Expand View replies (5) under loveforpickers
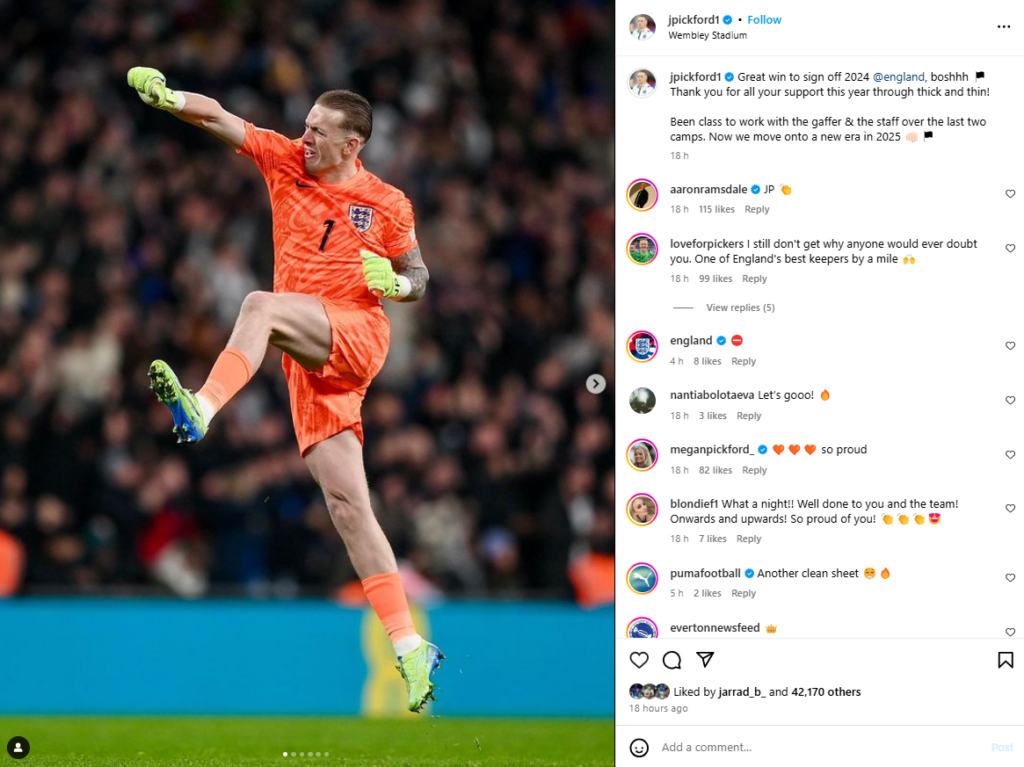The width and height of the screenshot is (1024, 767). [740, 308]
